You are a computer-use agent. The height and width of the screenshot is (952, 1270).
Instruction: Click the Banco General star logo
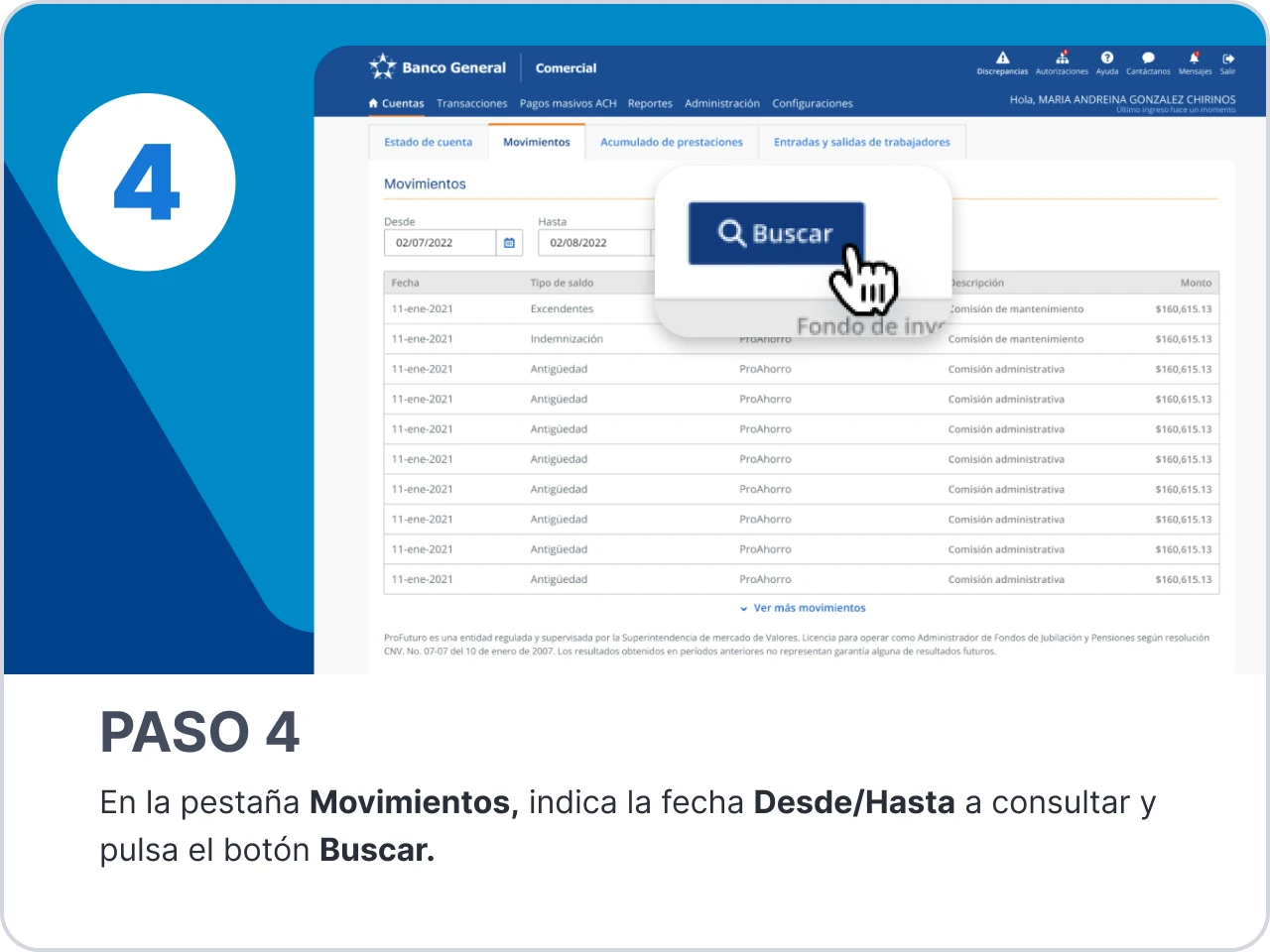click(382, 67)
